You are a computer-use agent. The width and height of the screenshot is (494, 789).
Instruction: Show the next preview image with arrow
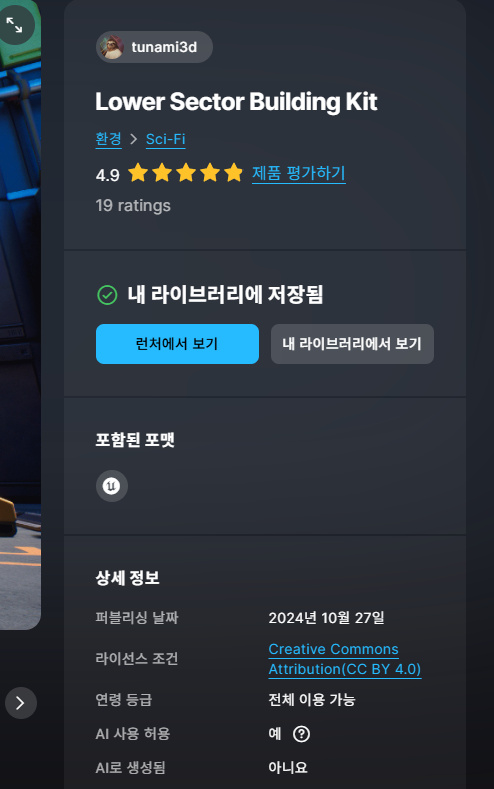point(21,702)
